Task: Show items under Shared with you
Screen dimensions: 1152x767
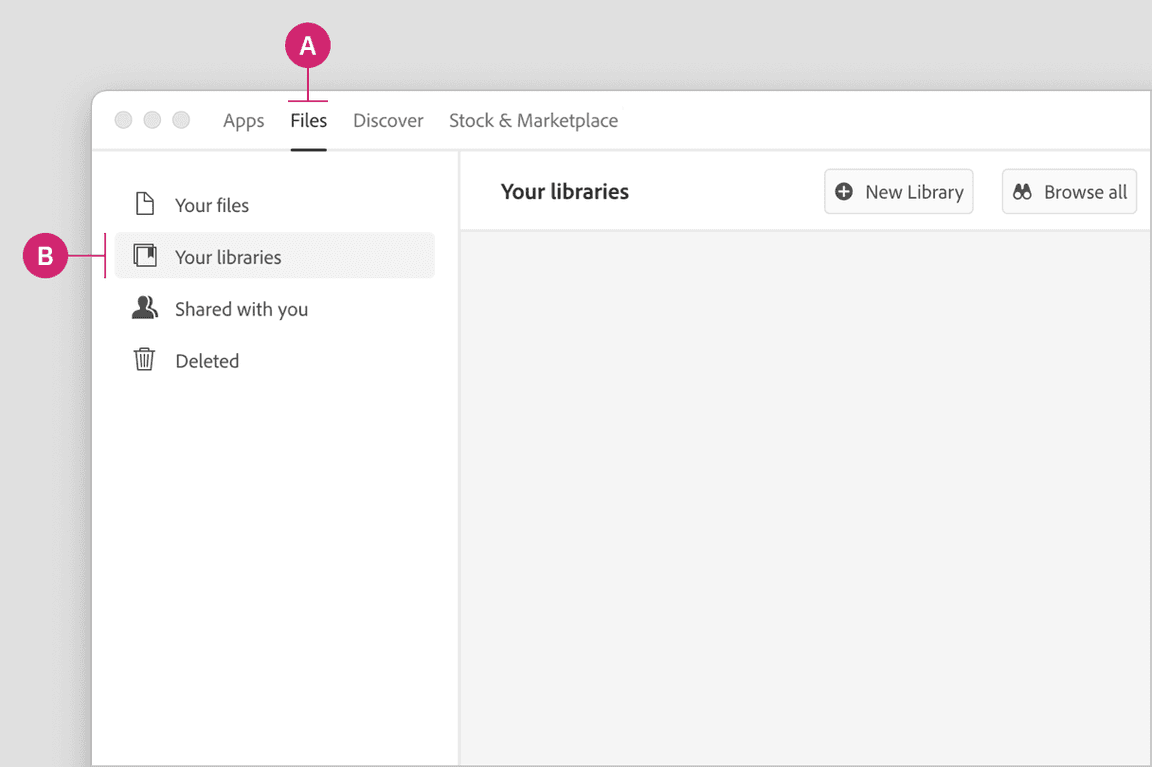Action: (x=241, y=309)
